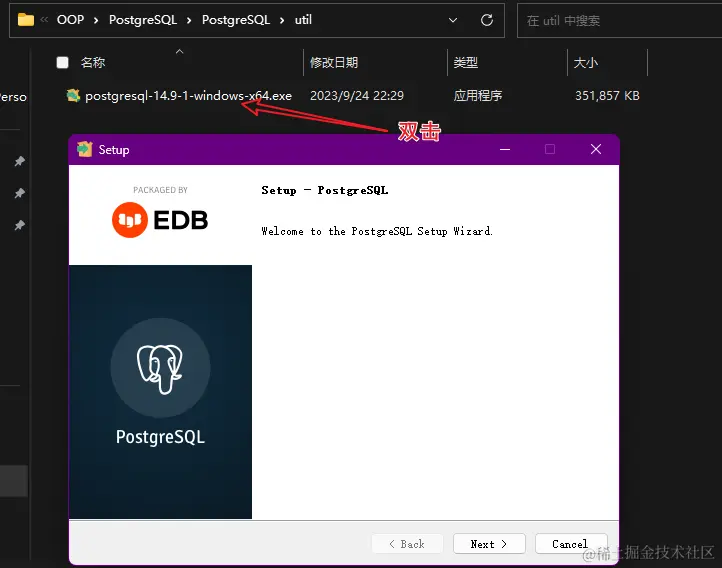The image size is (722, 568).
Task: Click the sort arrow above 名称 column
Action: pyautogui.click(x=180, y=52)
